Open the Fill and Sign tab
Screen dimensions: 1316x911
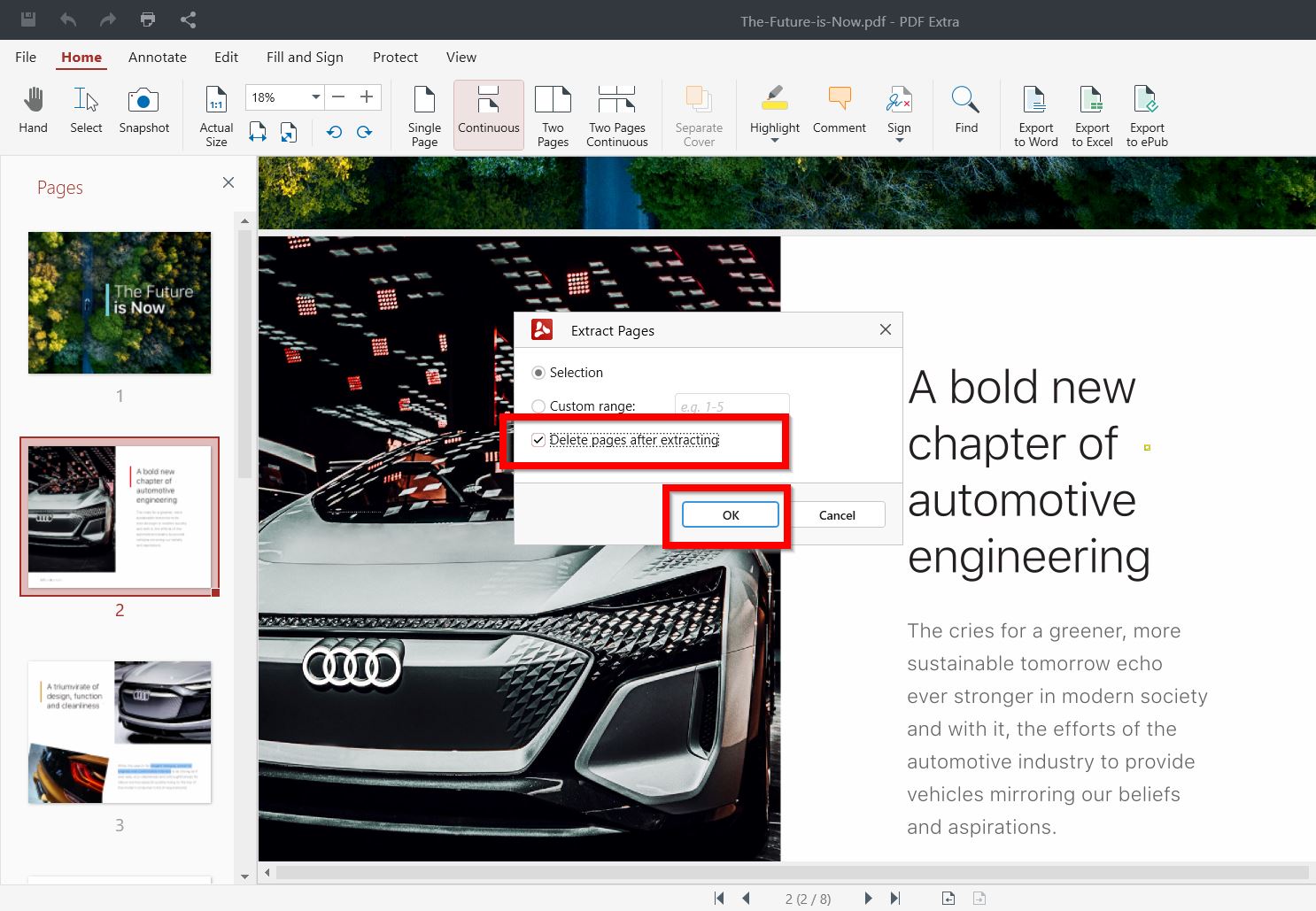(305, 57)
